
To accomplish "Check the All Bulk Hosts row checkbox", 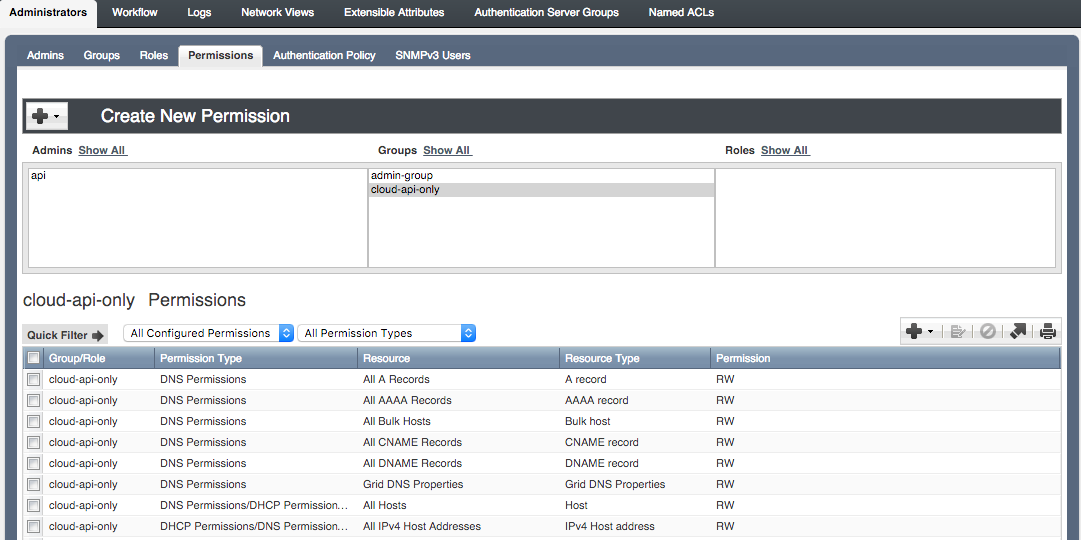I will pos(33,421).
